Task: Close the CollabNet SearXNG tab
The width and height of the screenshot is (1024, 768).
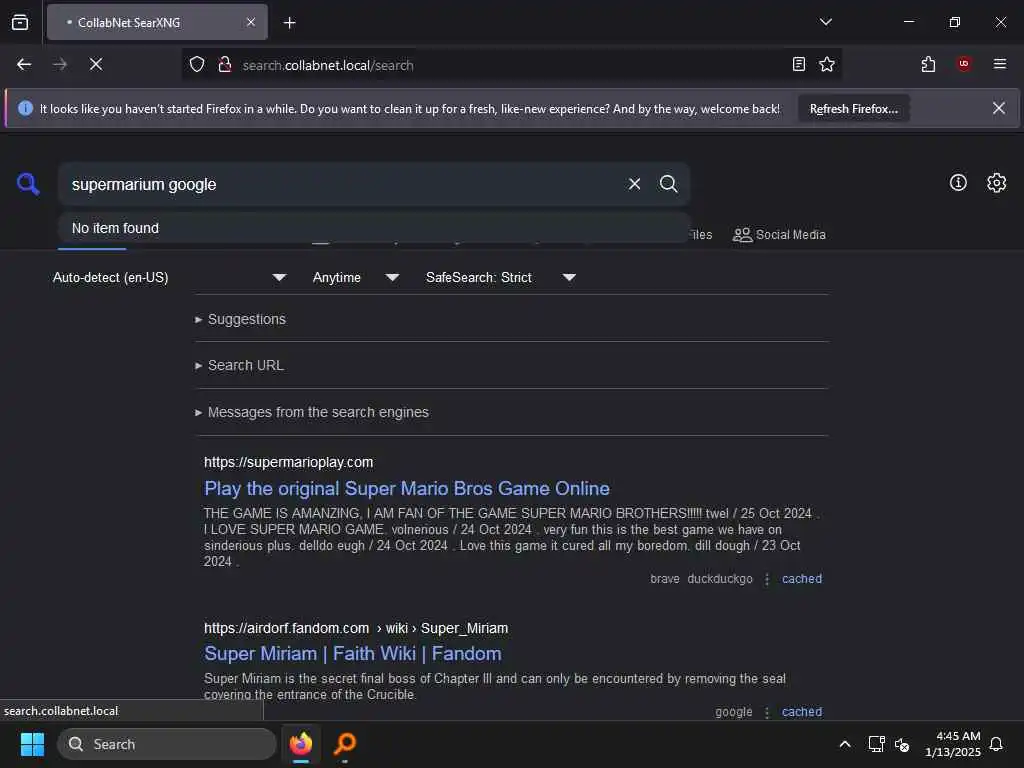Action: click(251, 22)
